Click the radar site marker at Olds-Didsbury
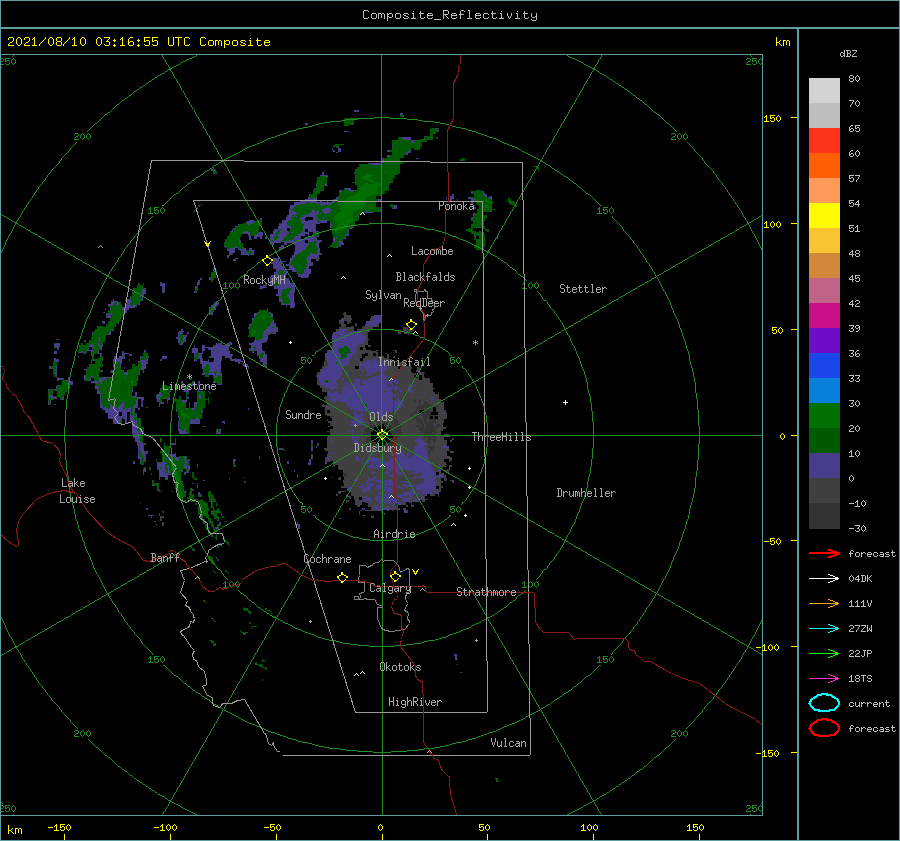This screenshot has height=841, width=900. 382,435
